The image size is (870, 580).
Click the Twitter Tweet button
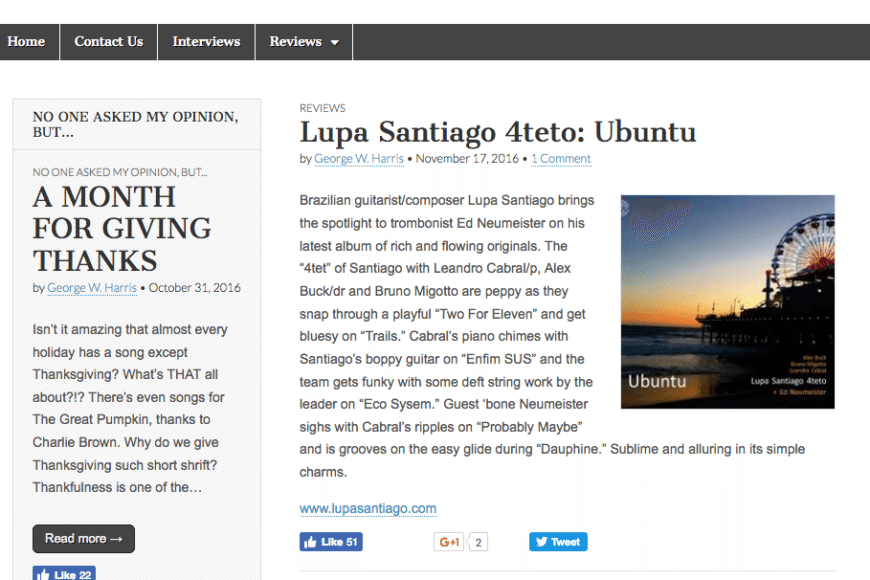click(558, 542)
